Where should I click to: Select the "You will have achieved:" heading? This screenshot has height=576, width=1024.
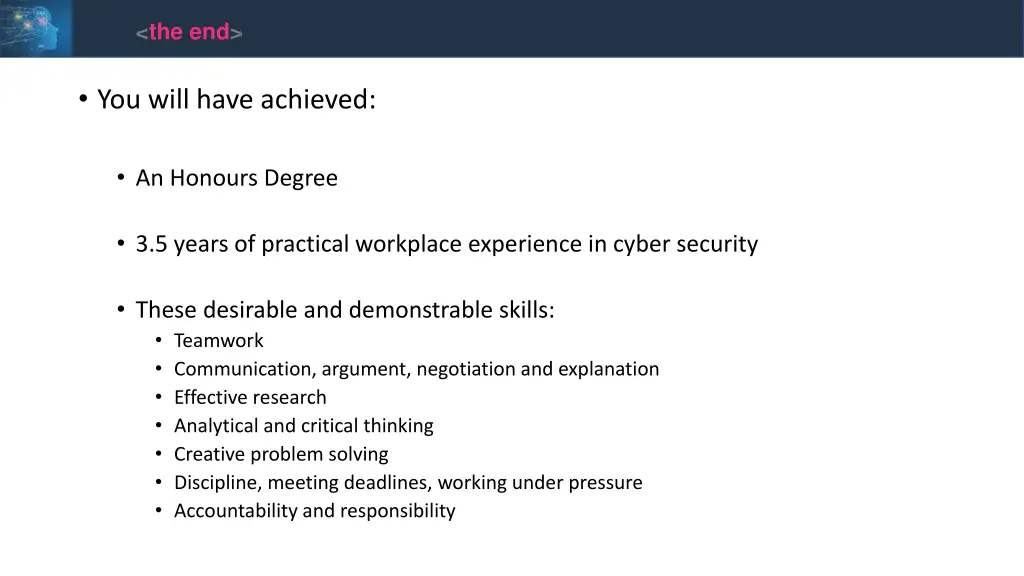[x=236, y=99]
